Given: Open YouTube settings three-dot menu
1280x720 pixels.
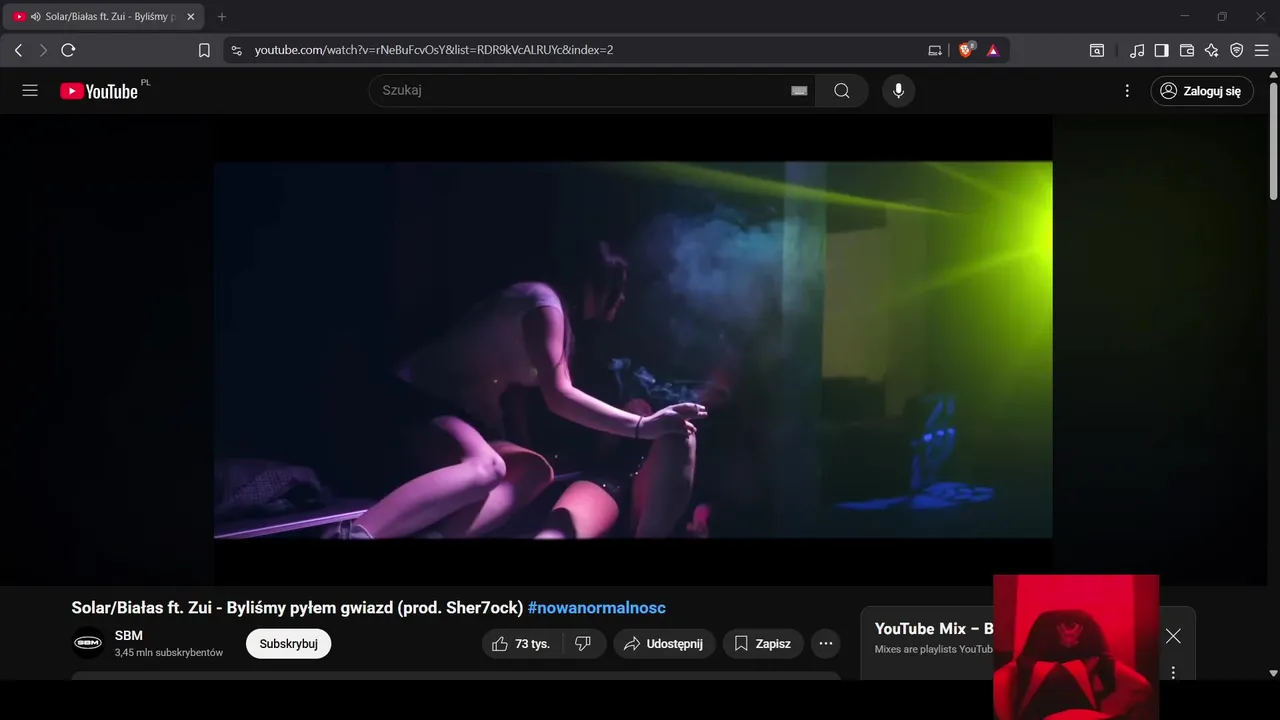Looking at the screenshot, I should click(1127, 91).
